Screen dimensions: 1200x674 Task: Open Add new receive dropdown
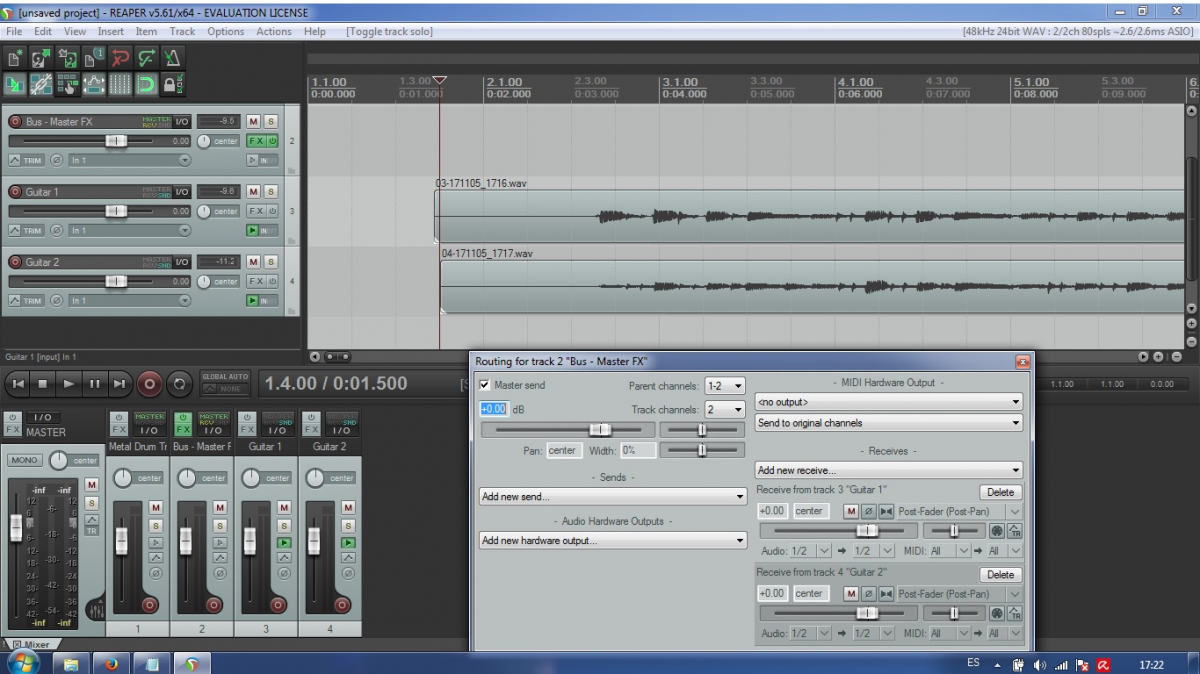click(888, 470)
